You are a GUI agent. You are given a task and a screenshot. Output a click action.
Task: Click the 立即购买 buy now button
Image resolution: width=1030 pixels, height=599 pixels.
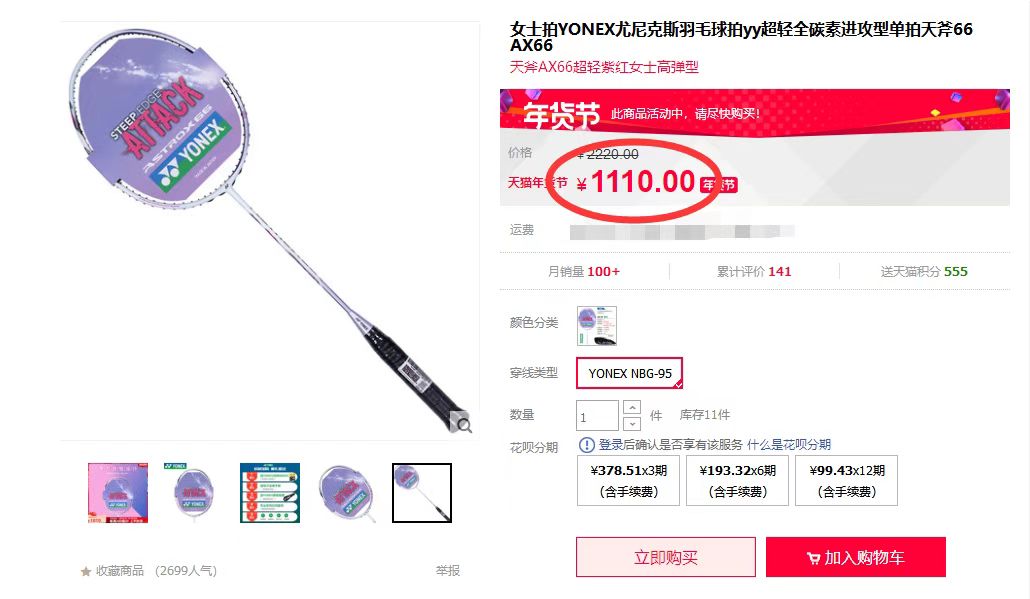coord(665,558)
